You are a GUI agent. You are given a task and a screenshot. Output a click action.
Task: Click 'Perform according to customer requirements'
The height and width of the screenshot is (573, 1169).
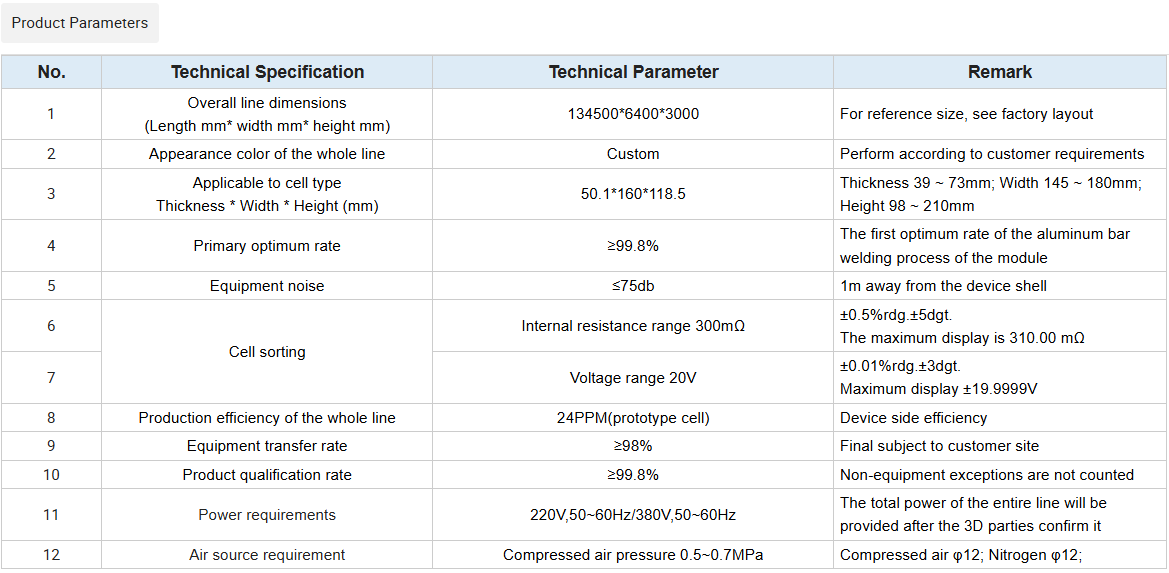(992, 154)
